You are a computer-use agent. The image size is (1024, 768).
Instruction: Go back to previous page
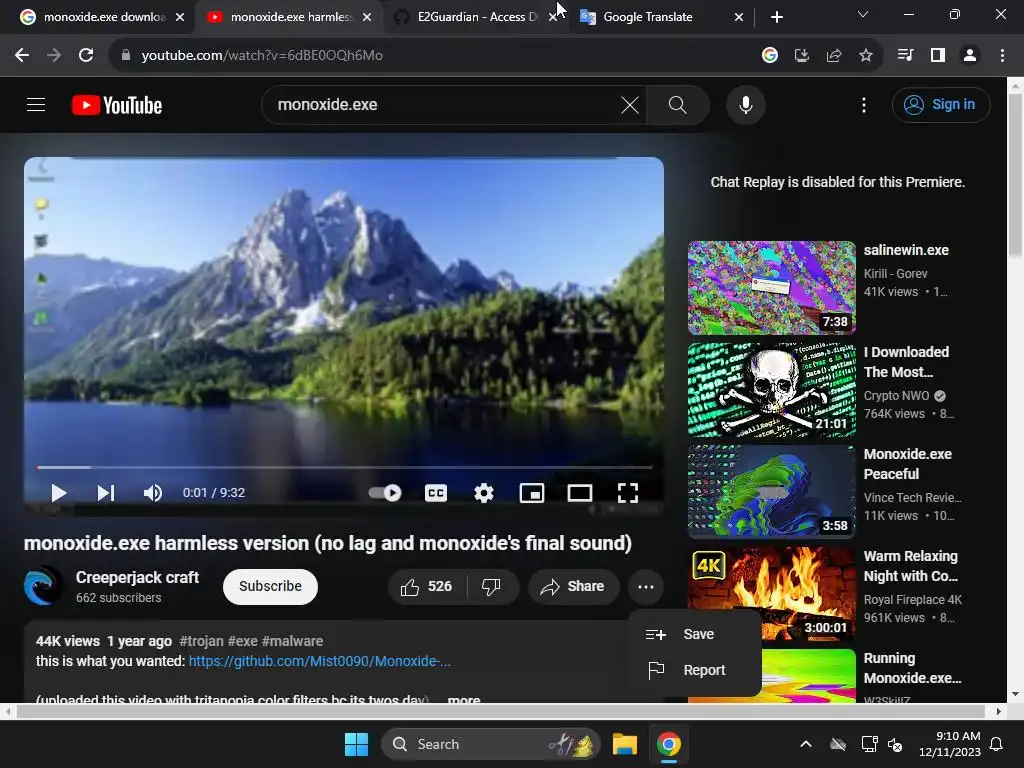(x=22, y=56)
